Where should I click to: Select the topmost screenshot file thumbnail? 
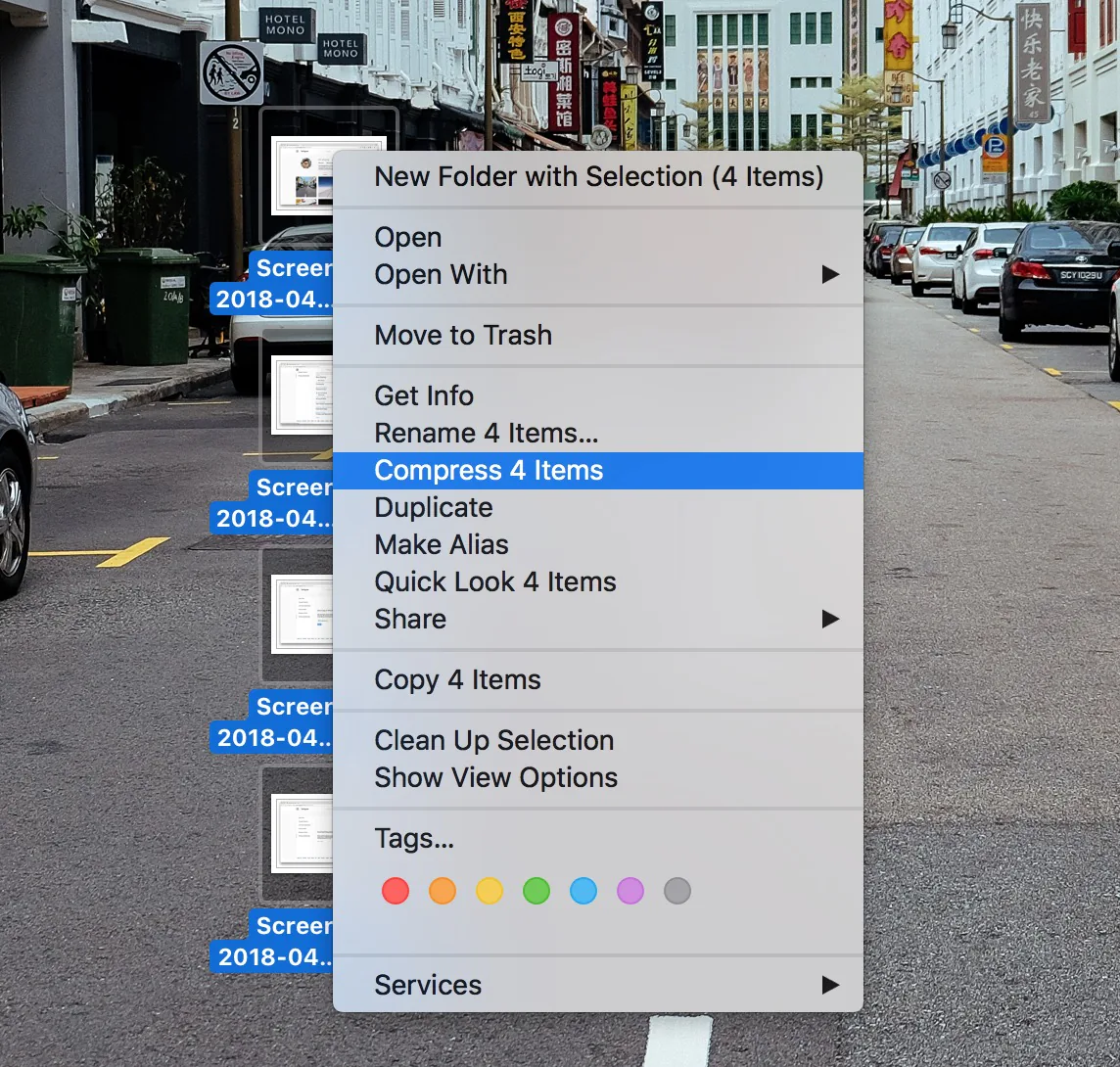(x=303, y=175)
